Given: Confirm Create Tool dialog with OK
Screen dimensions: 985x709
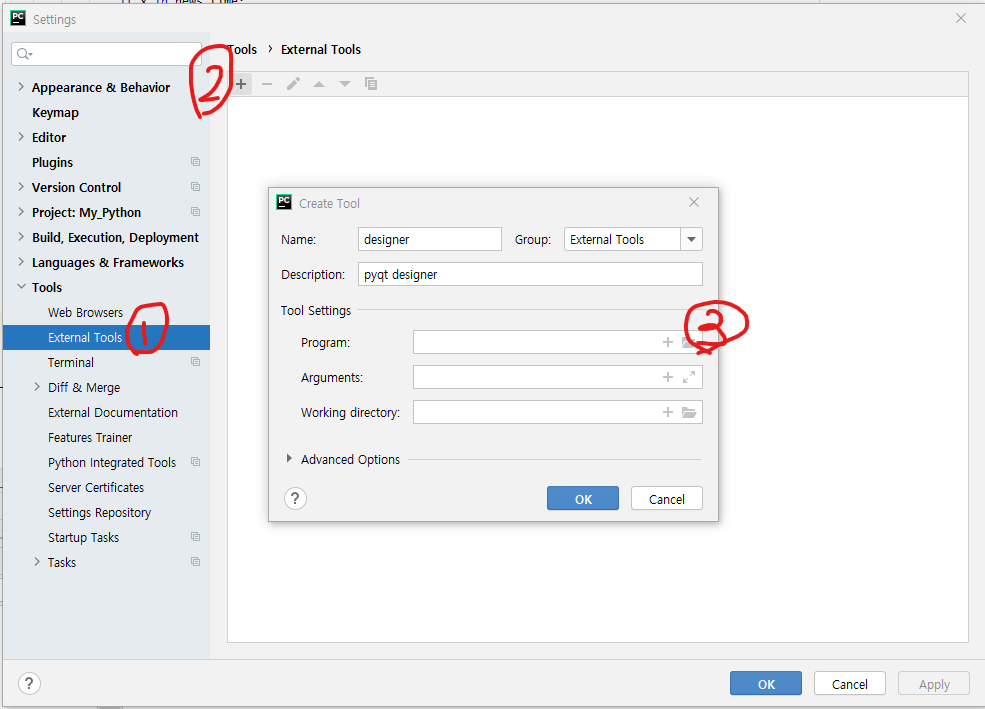Looking at the screenshot, I should pos(583,499).
